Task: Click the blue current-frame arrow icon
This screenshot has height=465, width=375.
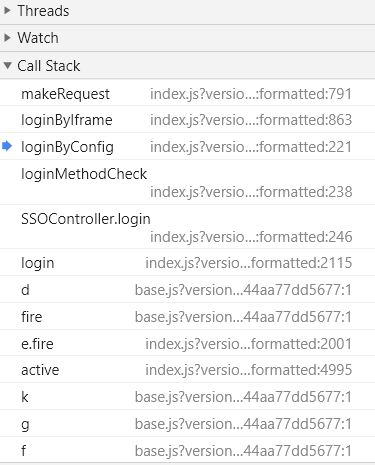Action: [x=7, y=146]
